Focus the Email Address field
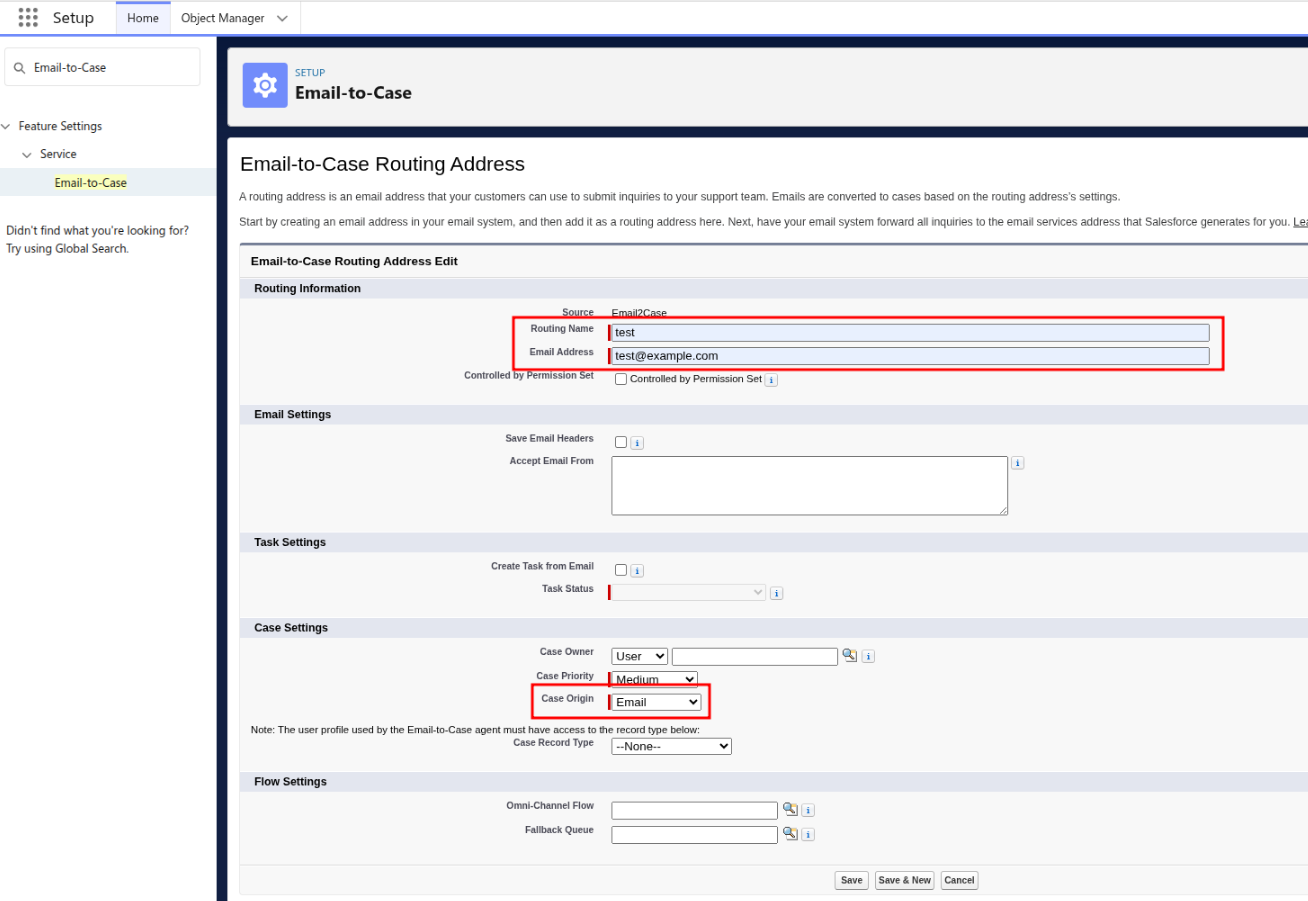The width and height of the screenshot is (1308, 901). click(910, 356)
